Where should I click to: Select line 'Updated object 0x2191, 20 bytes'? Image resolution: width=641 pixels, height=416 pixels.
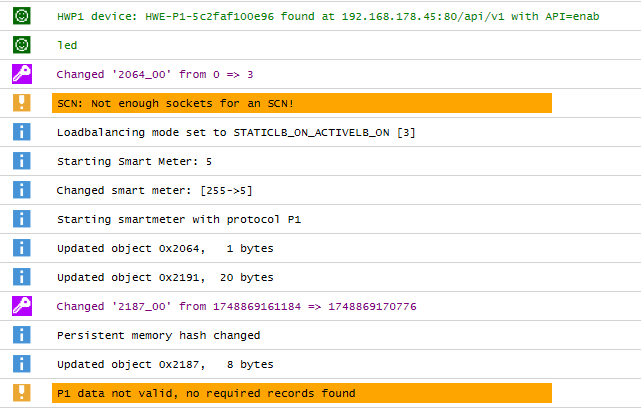(x=165, y=277)
